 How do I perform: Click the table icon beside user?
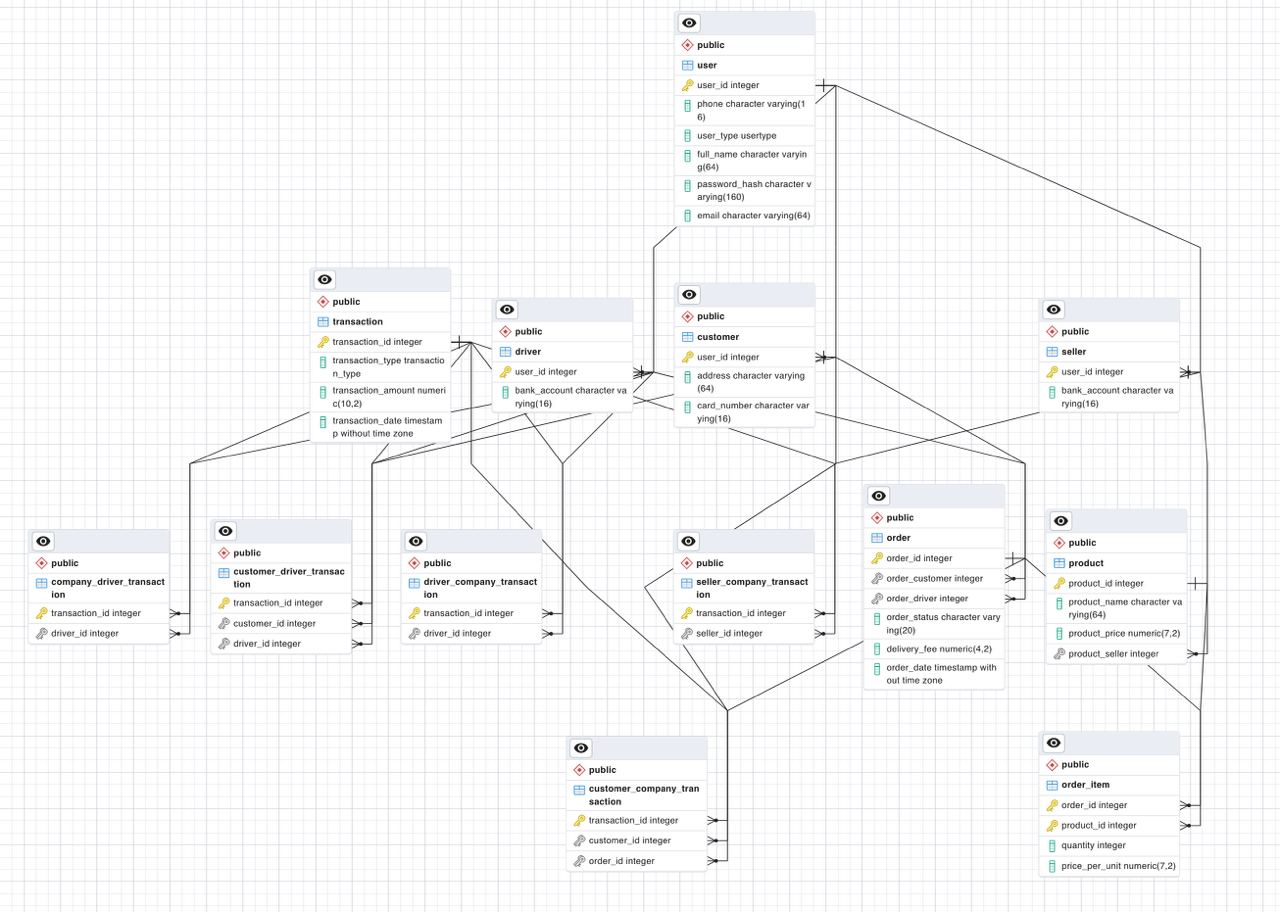point(687,65)
